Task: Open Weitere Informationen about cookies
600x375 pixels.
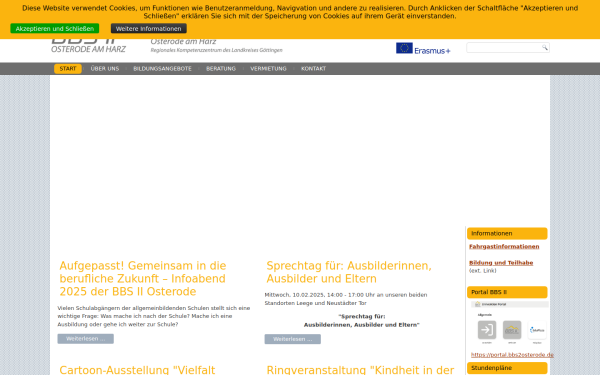Action: [x=148, y=28]
